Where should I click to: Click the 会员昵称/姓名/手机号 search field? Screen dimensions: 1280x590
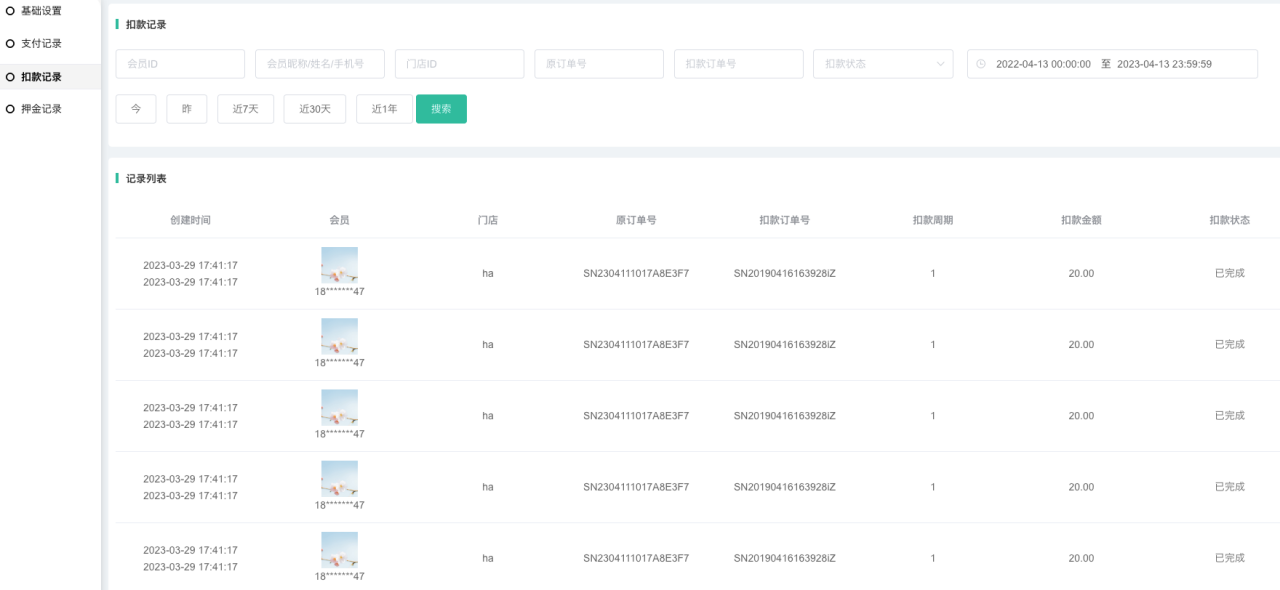(x=319, y=64)
